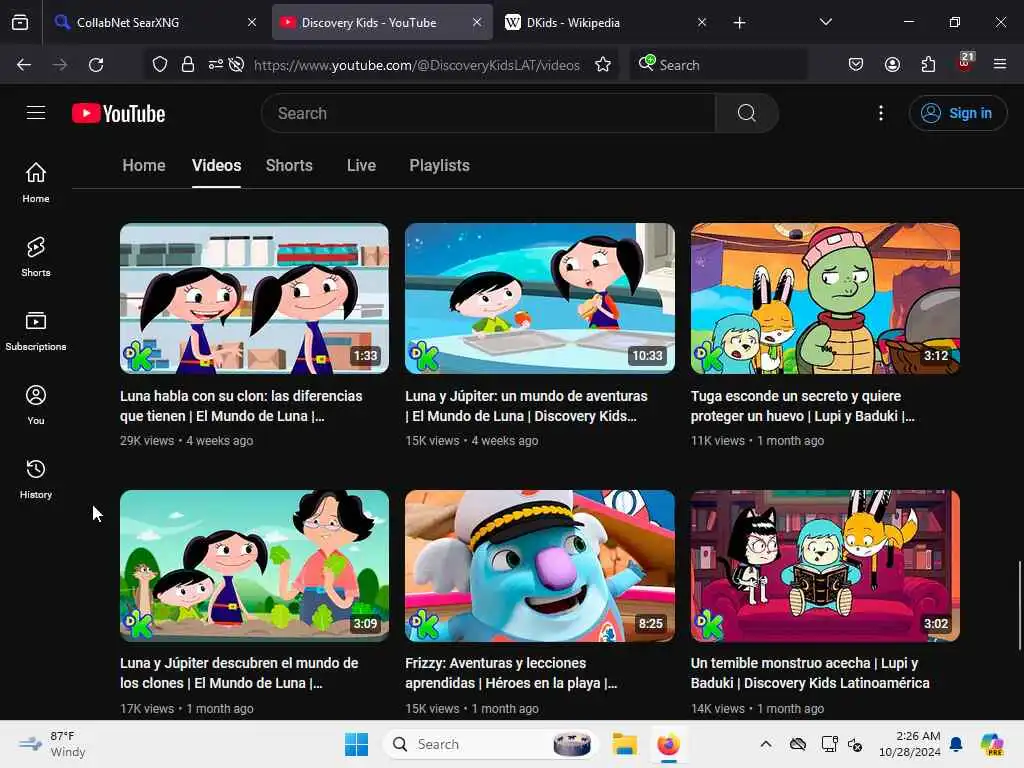
Task: Open the YouTube guide hamburger menu
Action: (36, 113)
